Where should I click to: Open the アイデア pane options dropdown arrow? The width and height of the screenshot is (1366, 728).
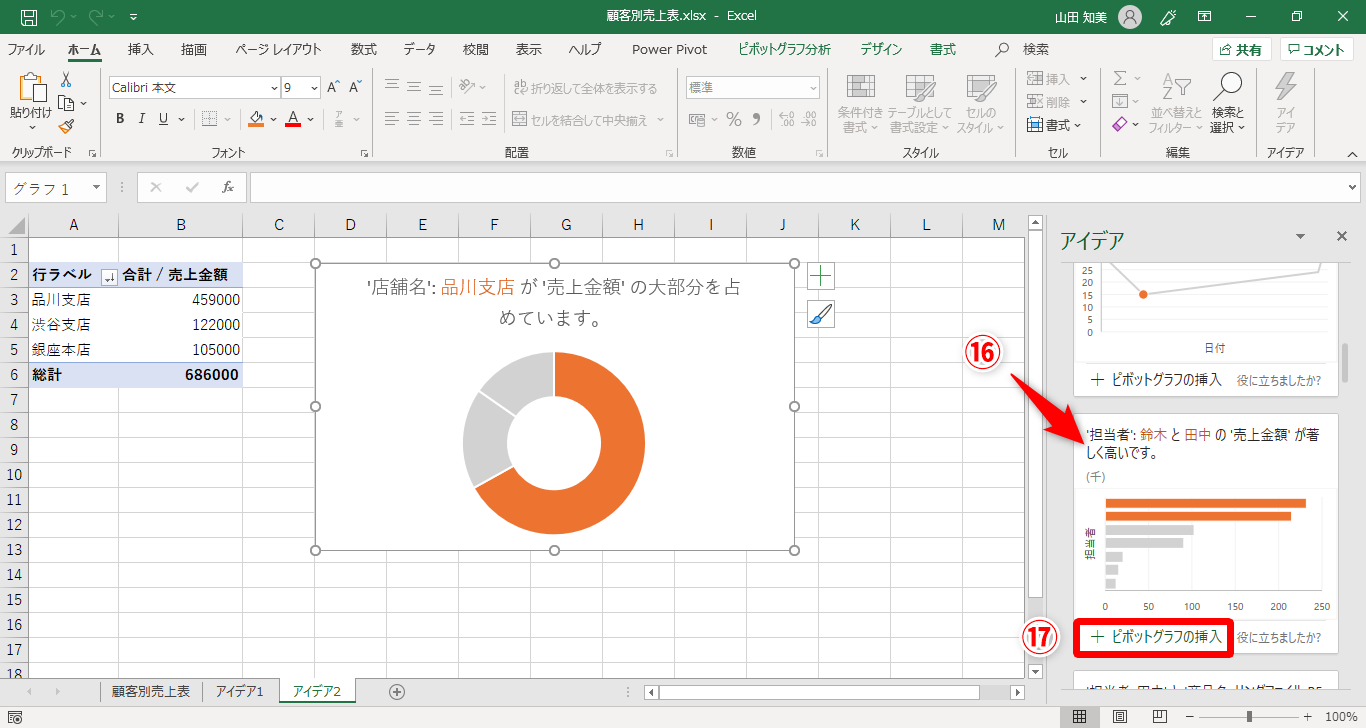1300,237
